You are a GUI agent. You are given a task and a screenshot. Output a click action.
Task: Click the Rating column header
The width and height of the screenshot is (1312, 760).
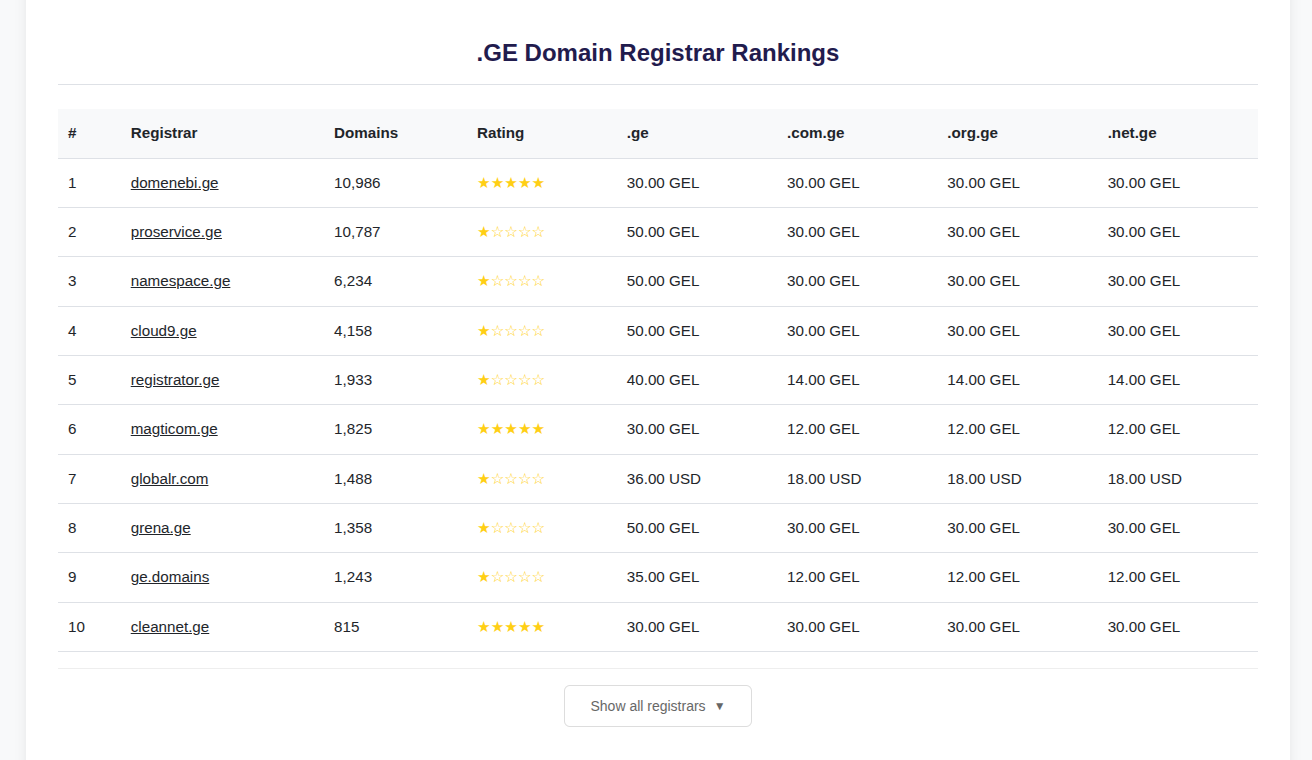[500, 132]
